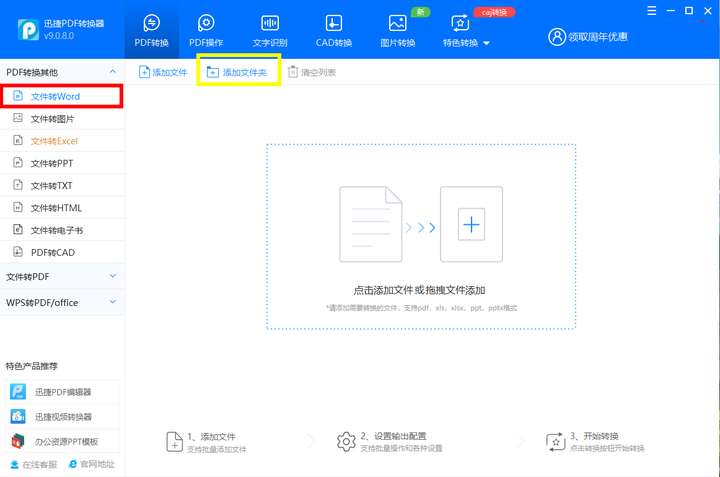720x477 pixels.
Task: Switch to the CAD转换 tab
Action: coord(334,30)
